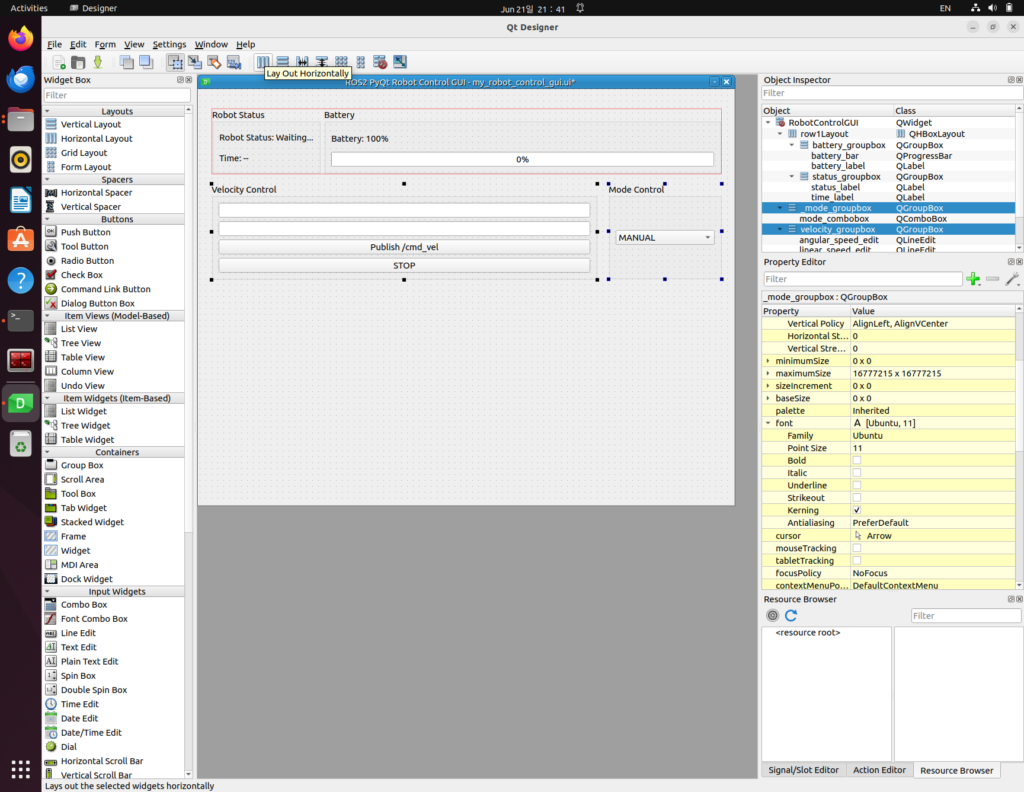This screenshot has height=792, width=1024.
Task: Click Lay Out Horizontally in Splitter icon
Action: [302, 62]
